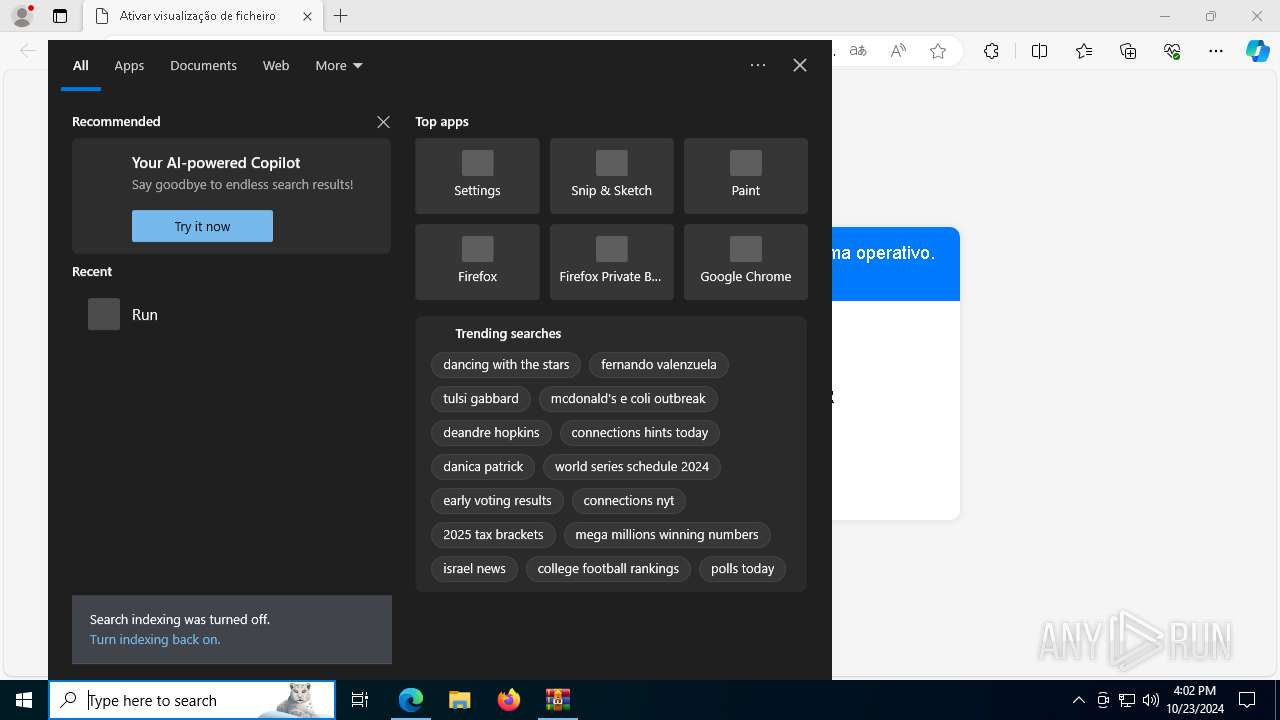Search trending connections nyt

[x=629, y=501]
